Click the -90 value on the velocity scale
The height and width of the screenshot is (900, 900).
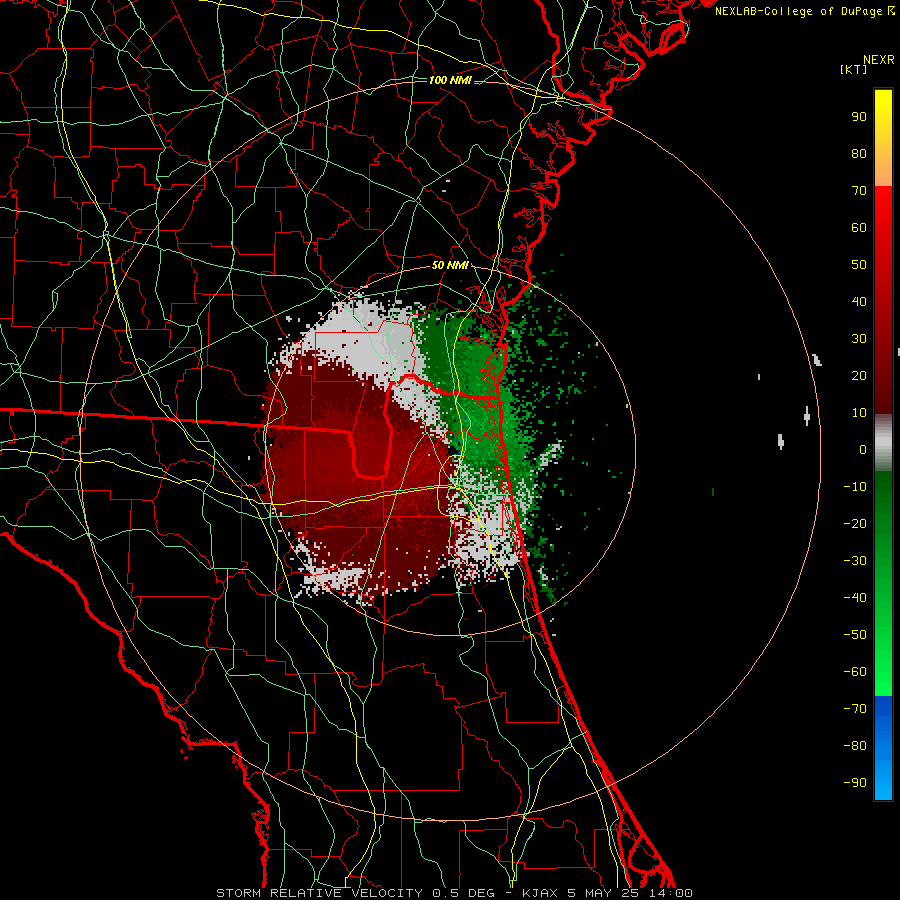point(855,783)
